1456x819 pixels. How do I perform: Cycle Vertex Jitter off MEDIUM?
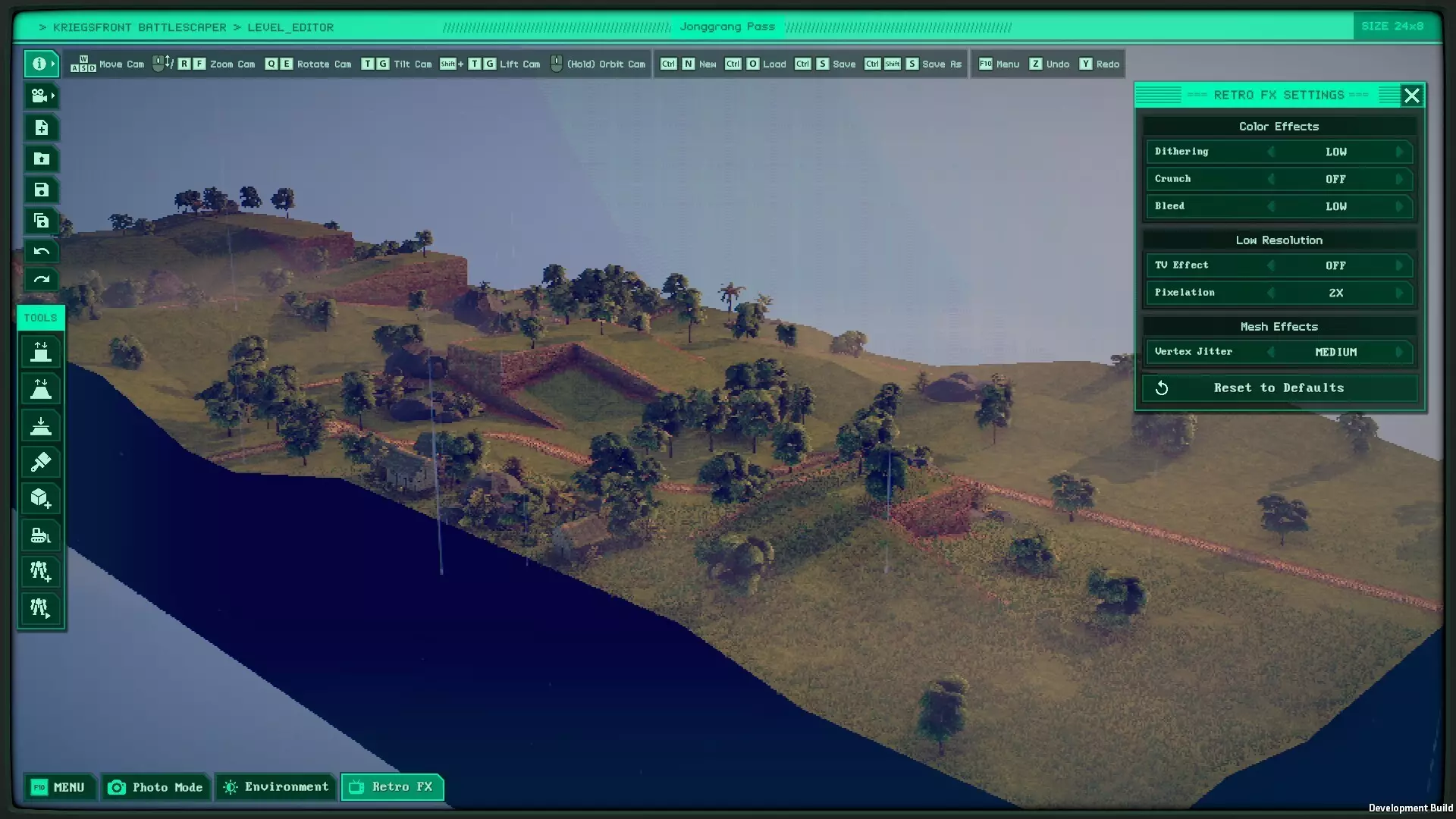coord(1401,352)
